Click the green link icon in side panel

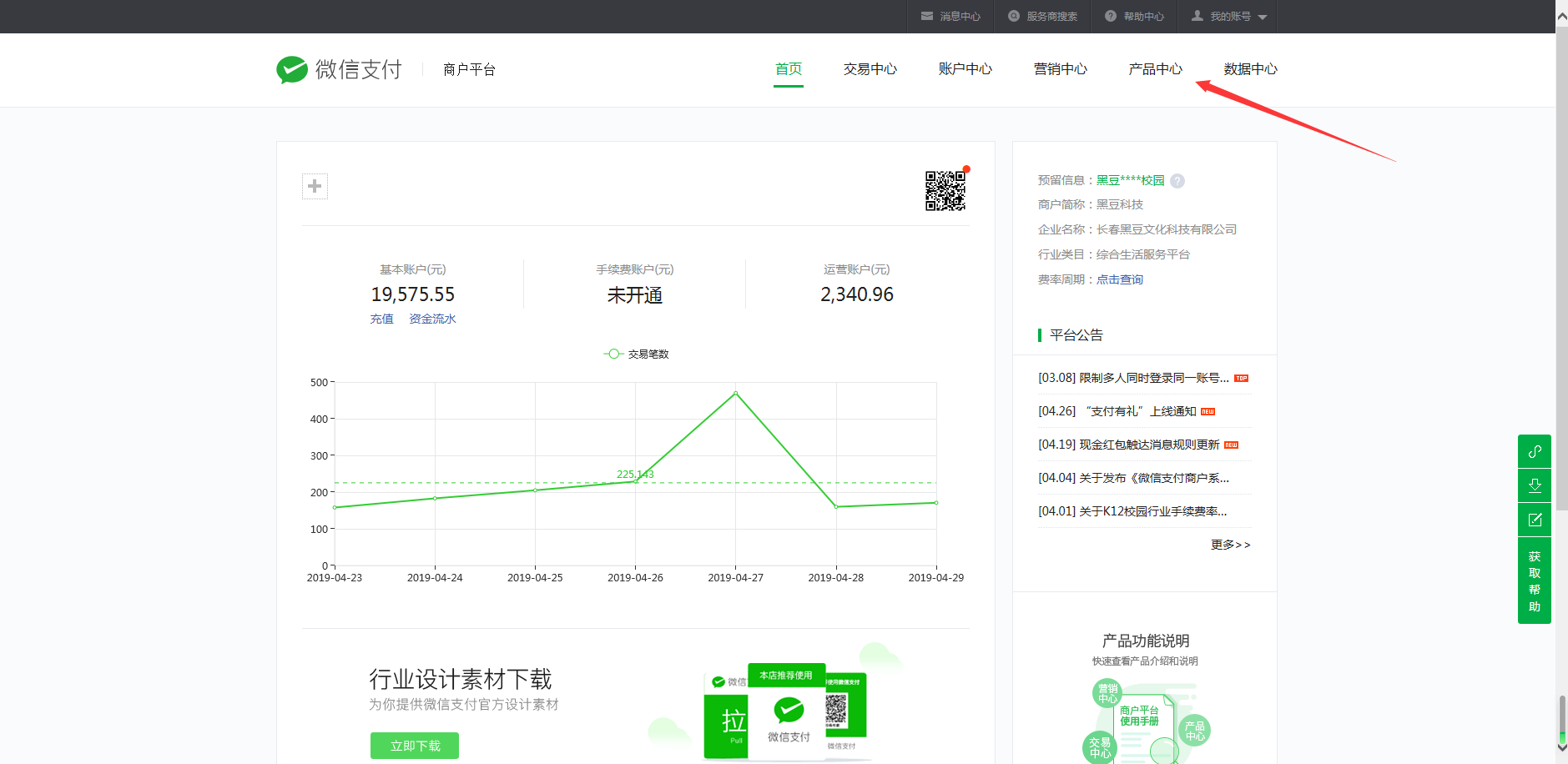coord(1534,451)
